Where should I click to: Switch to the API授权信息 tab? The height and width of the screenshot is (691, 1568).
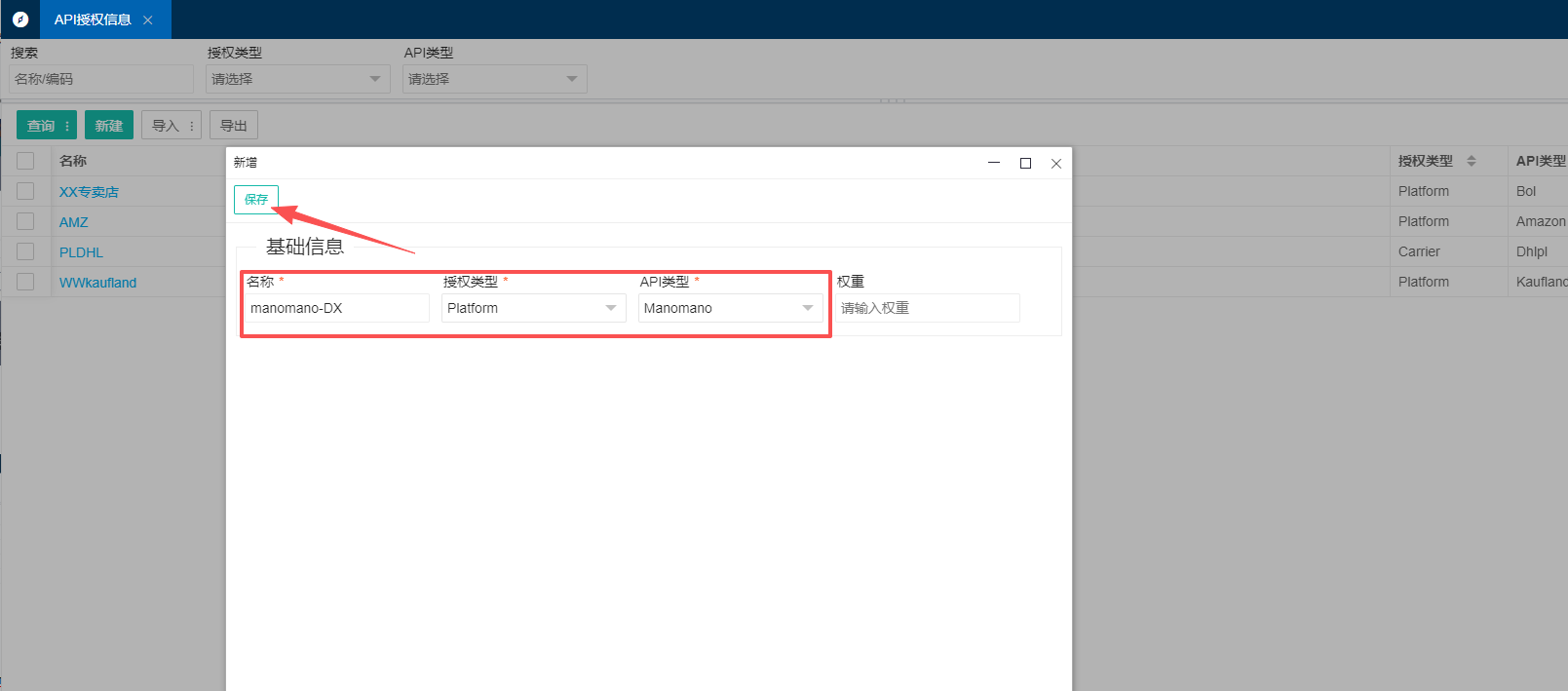[x=93, y=19]
